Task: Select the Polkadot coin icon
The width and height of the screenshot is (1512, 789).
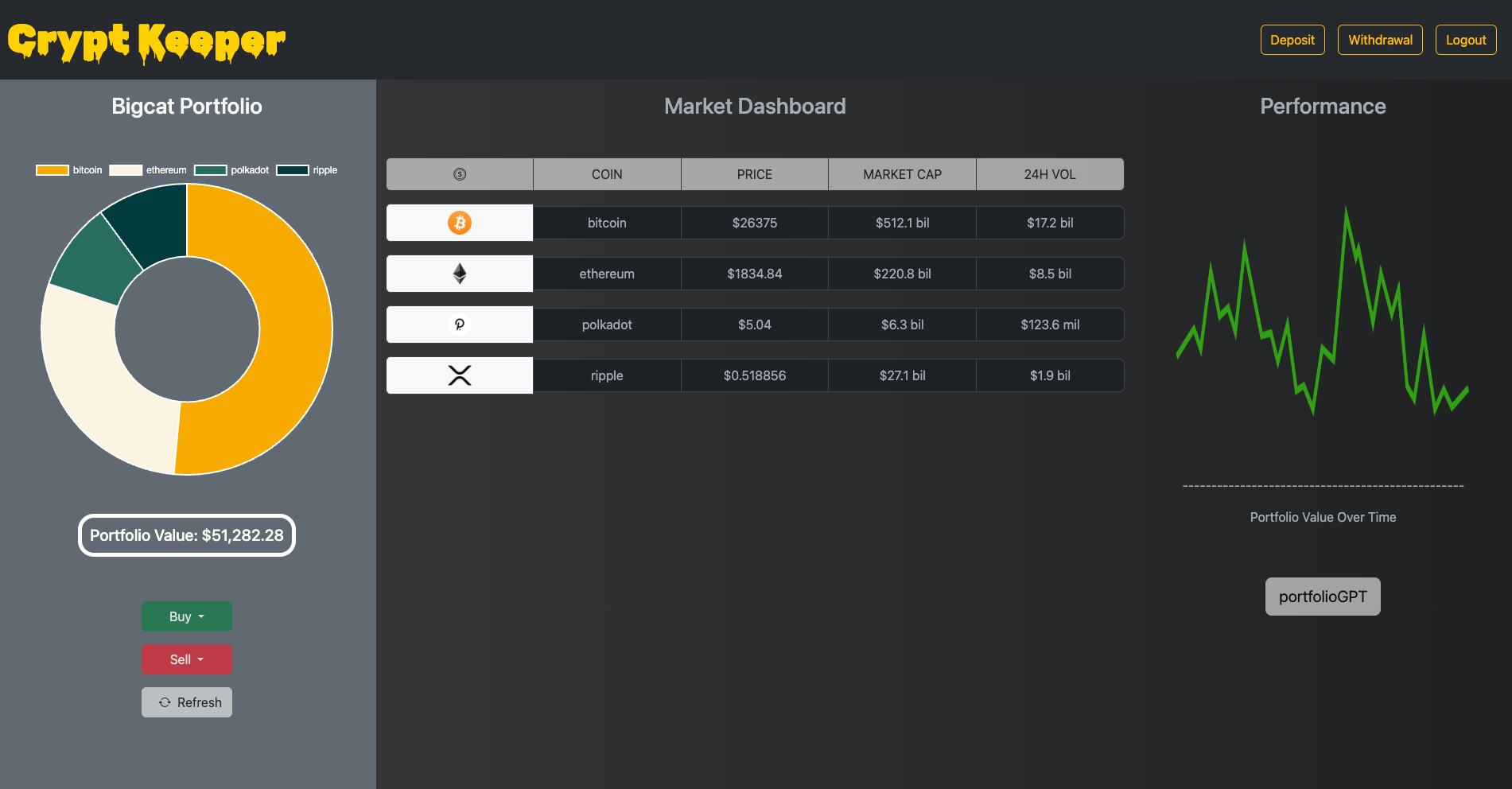Action: click(x=459, y=325)
